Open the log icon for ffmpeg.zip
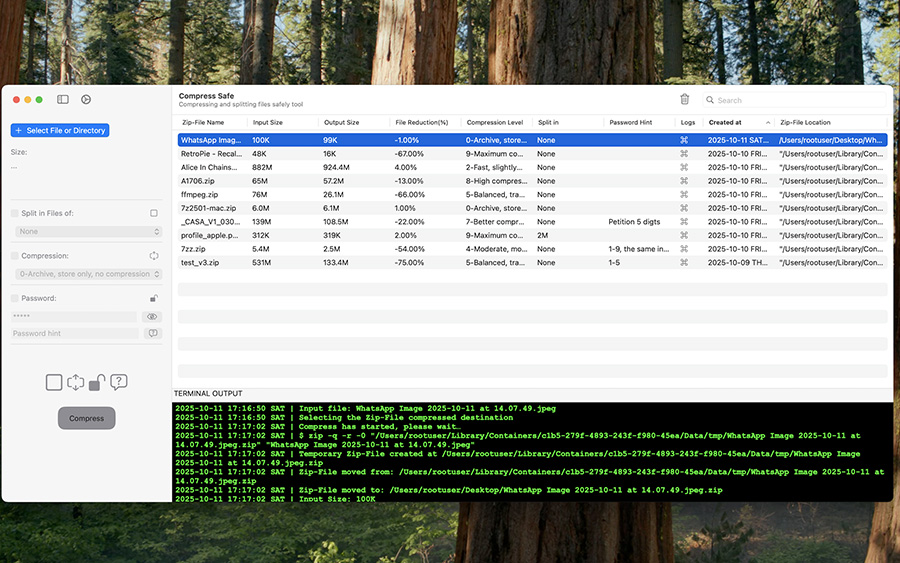 [x=685, y=195]
